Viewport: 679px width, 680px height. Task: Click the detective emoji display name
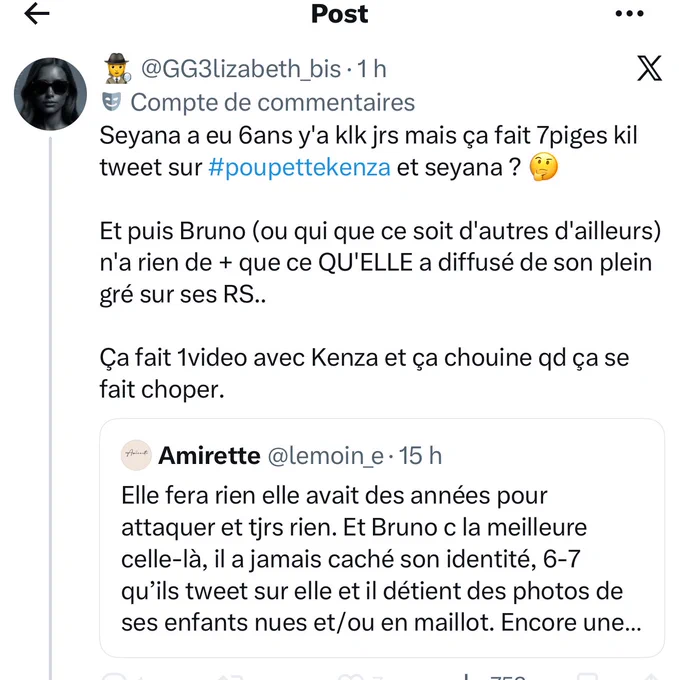117,69
